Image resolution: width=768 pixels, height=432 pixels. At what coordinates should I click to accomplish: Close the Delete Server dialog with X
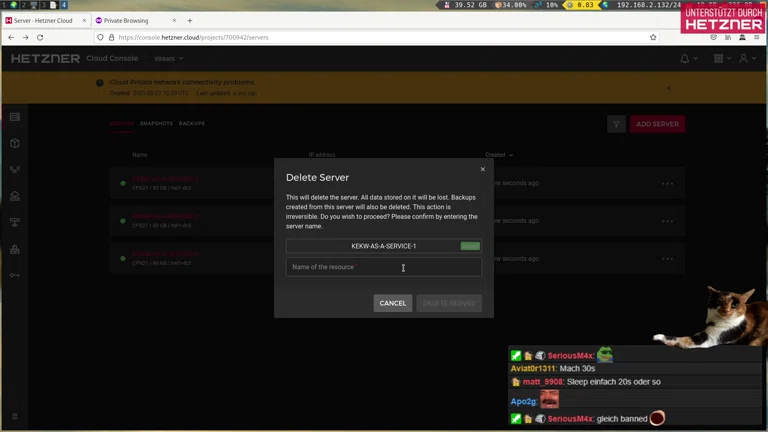[482, 169]
